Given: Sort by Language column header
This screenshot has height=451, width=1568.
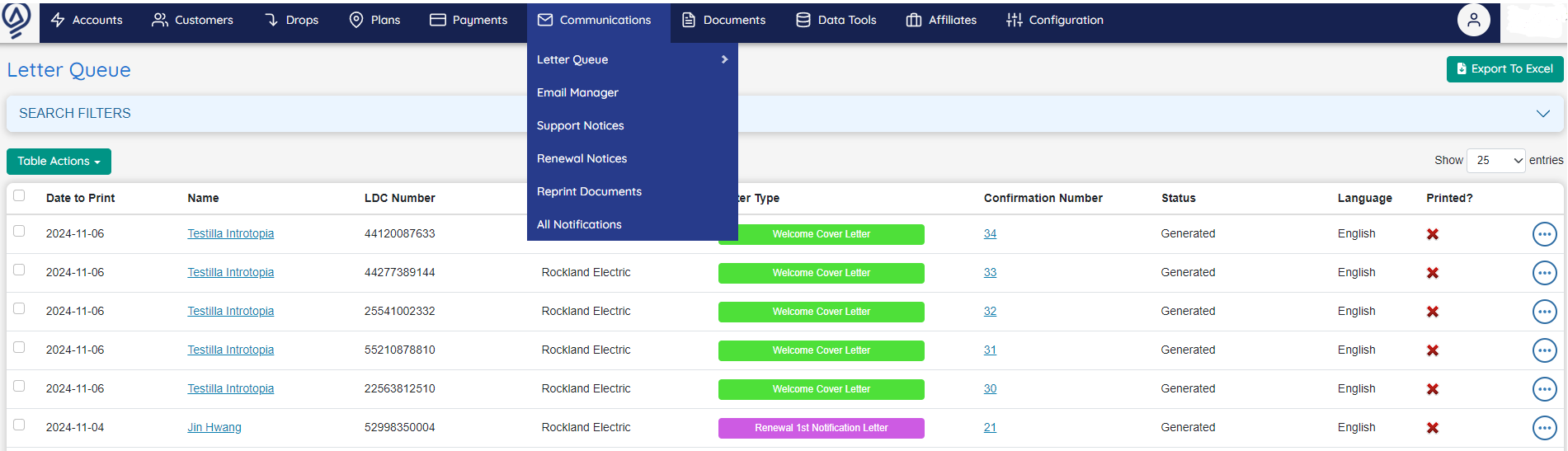Looking at the screenshot, I should [1364, 198].
